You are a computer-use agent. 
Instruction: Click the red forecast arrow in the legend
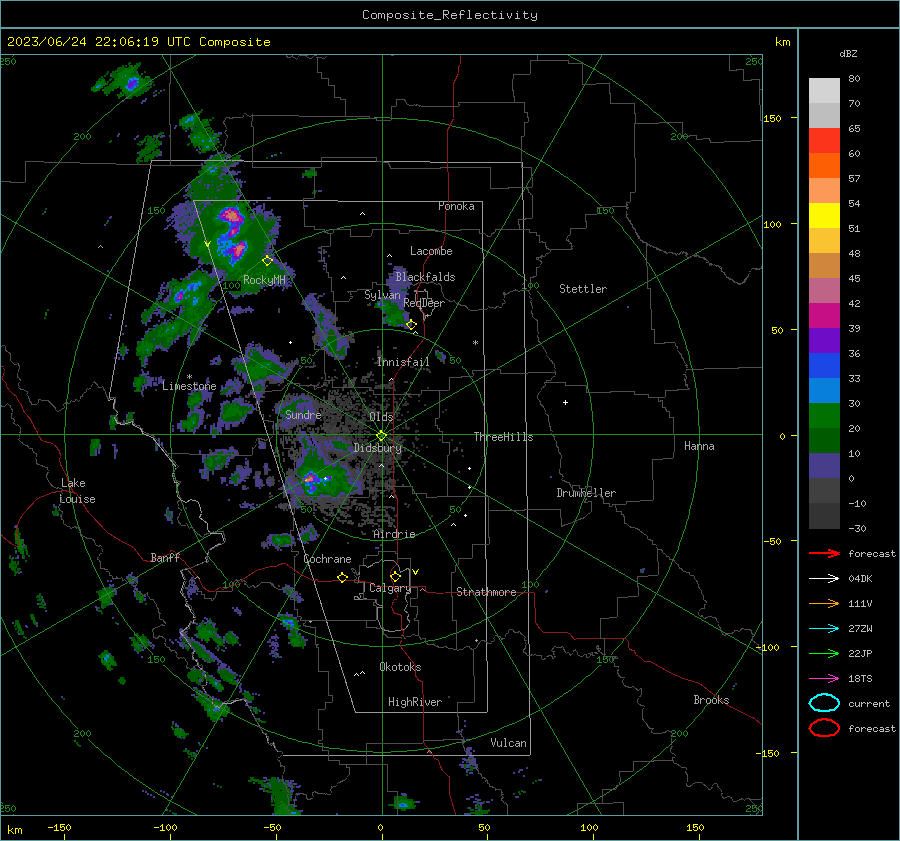click(x=824, y=553)
